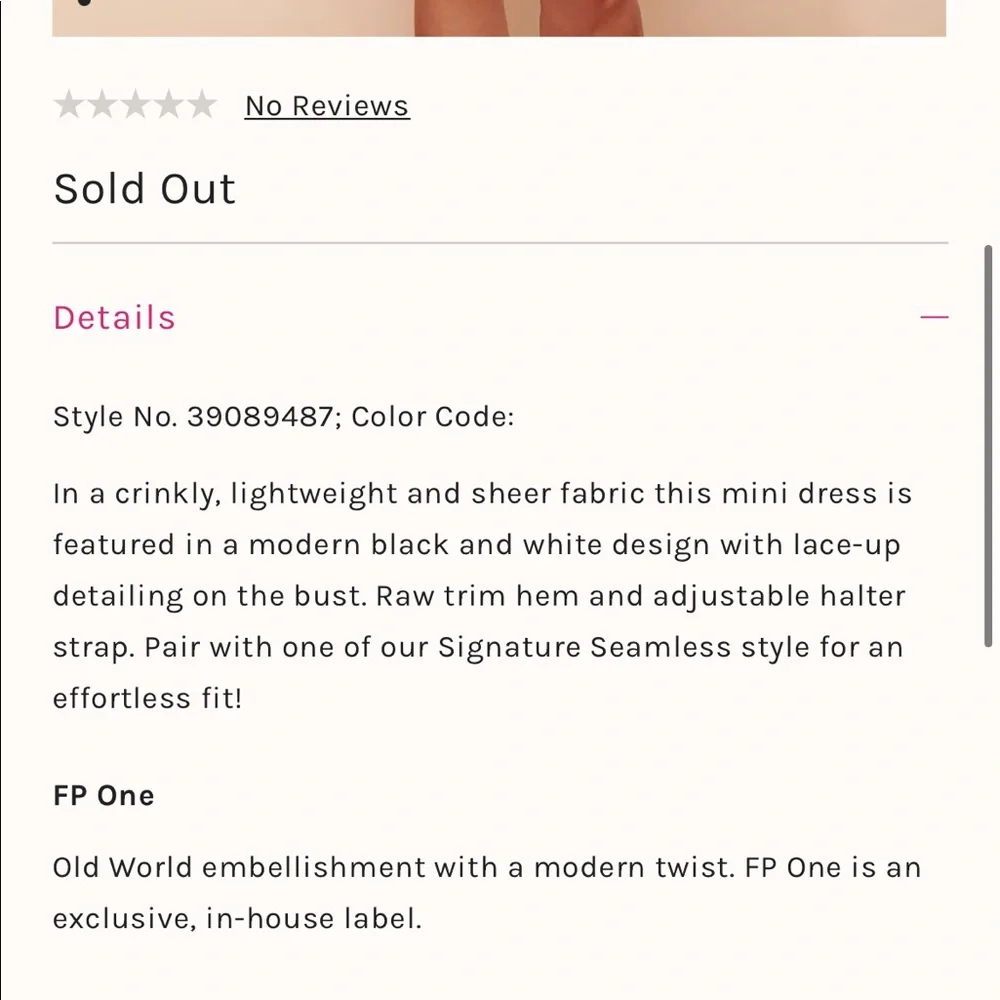Click the style number 39089487

point(260,417)
